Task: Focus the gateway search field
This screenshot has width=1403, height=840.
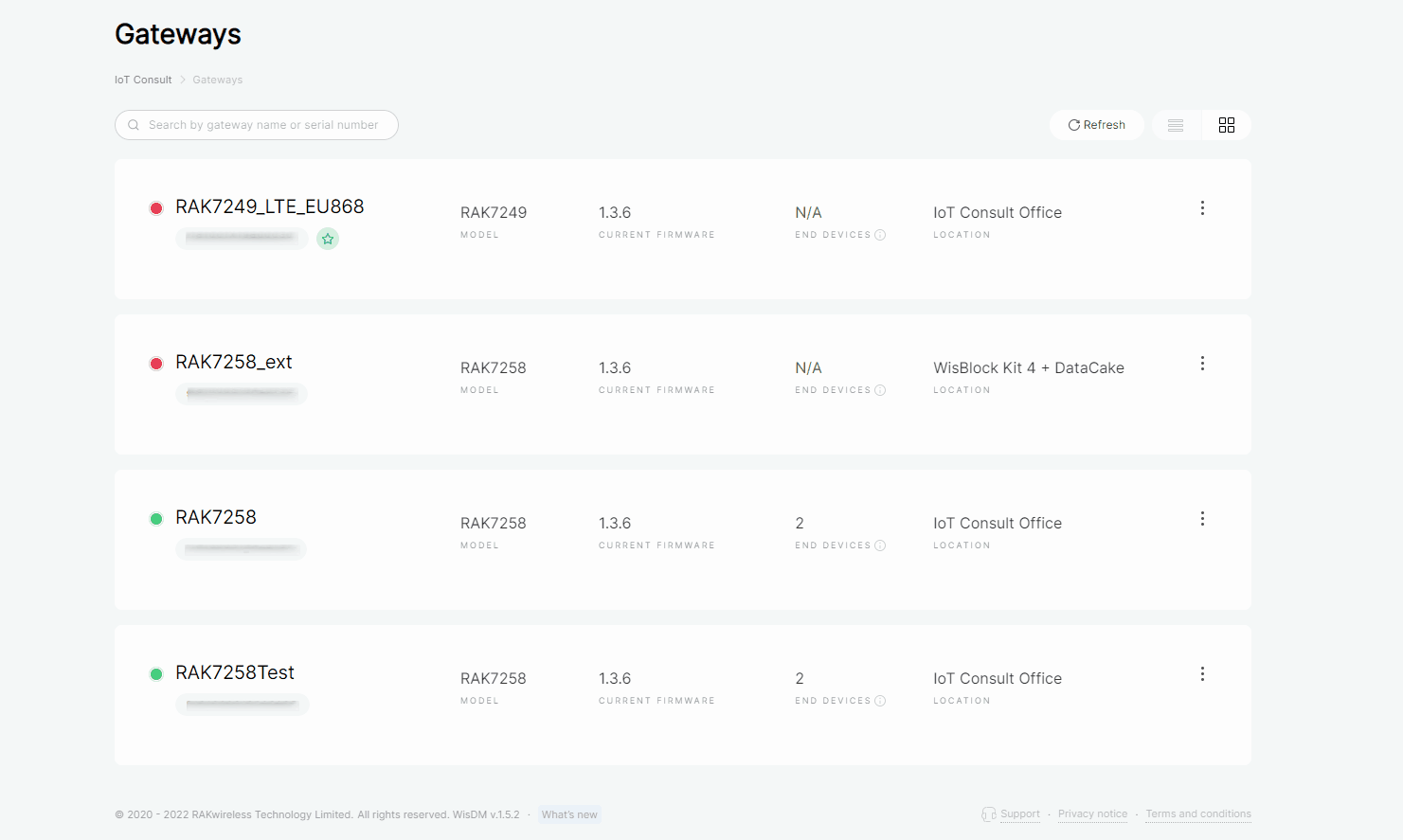Action: (263, 125)
